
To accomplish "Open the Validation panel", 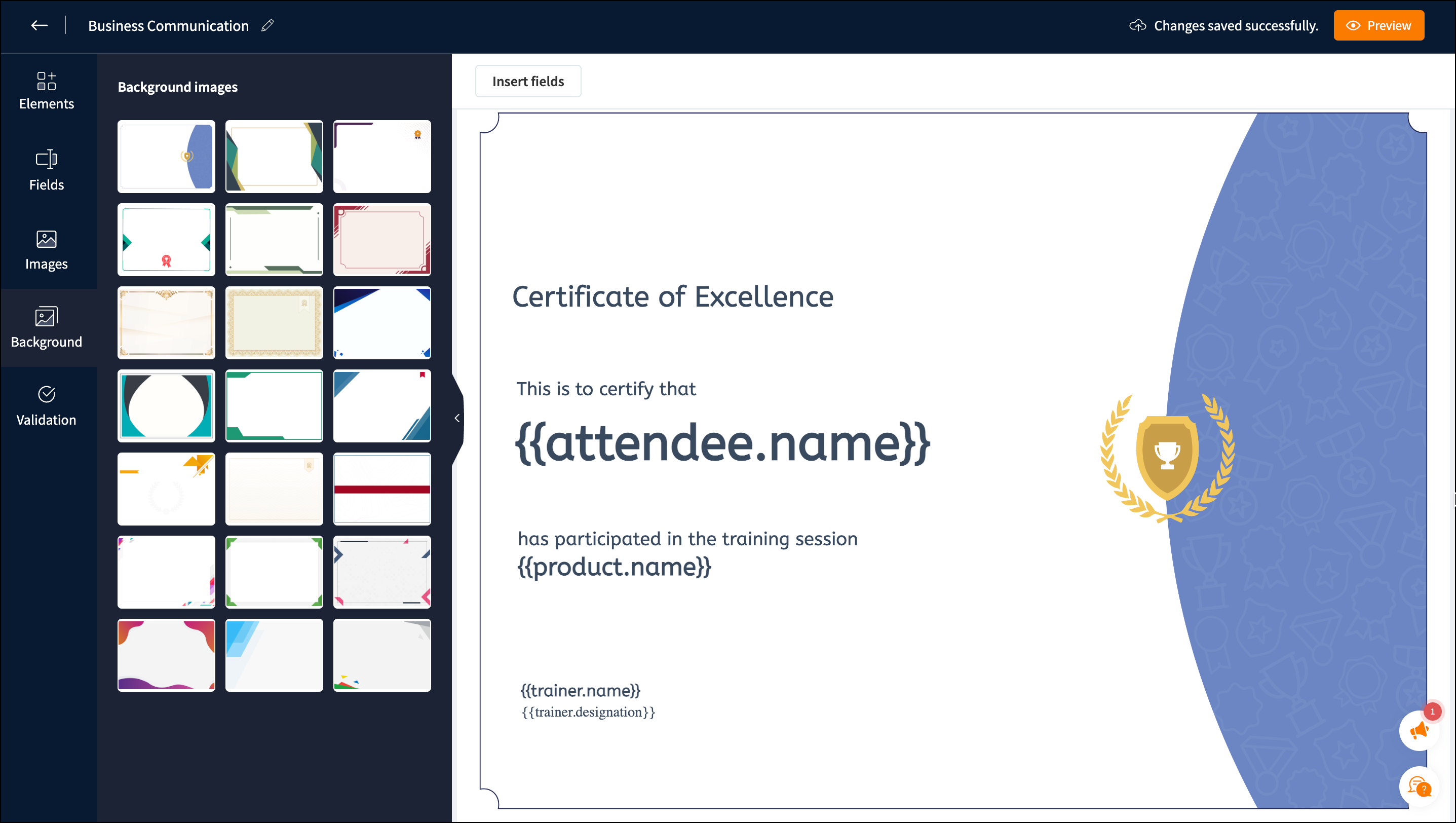I will point(46,406).
